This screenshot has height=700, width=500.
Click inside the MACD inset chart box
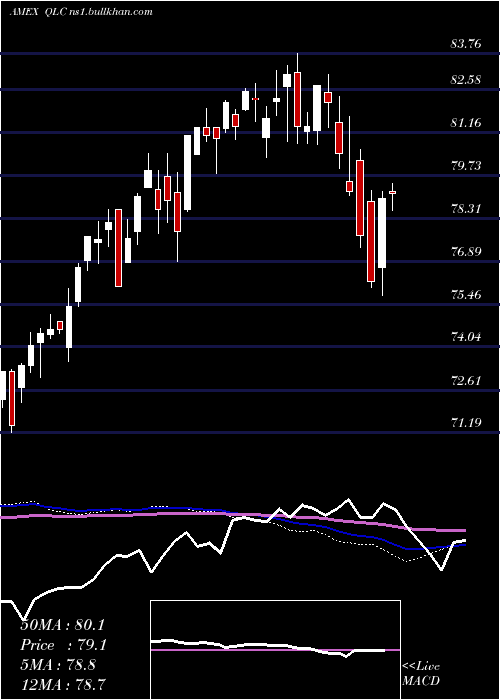point(275,650)
